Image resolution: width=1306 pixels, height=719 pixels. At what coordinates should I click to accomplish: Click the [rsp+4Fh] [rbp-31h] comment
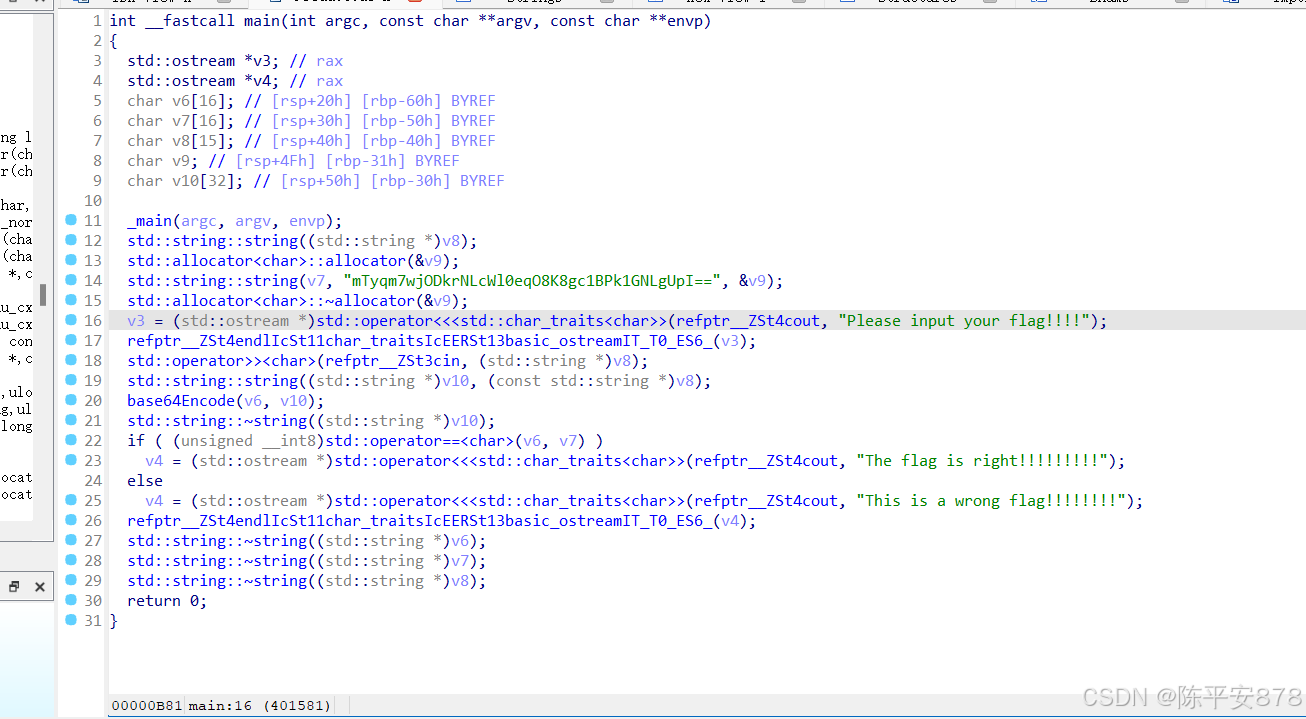click(320, 160)
